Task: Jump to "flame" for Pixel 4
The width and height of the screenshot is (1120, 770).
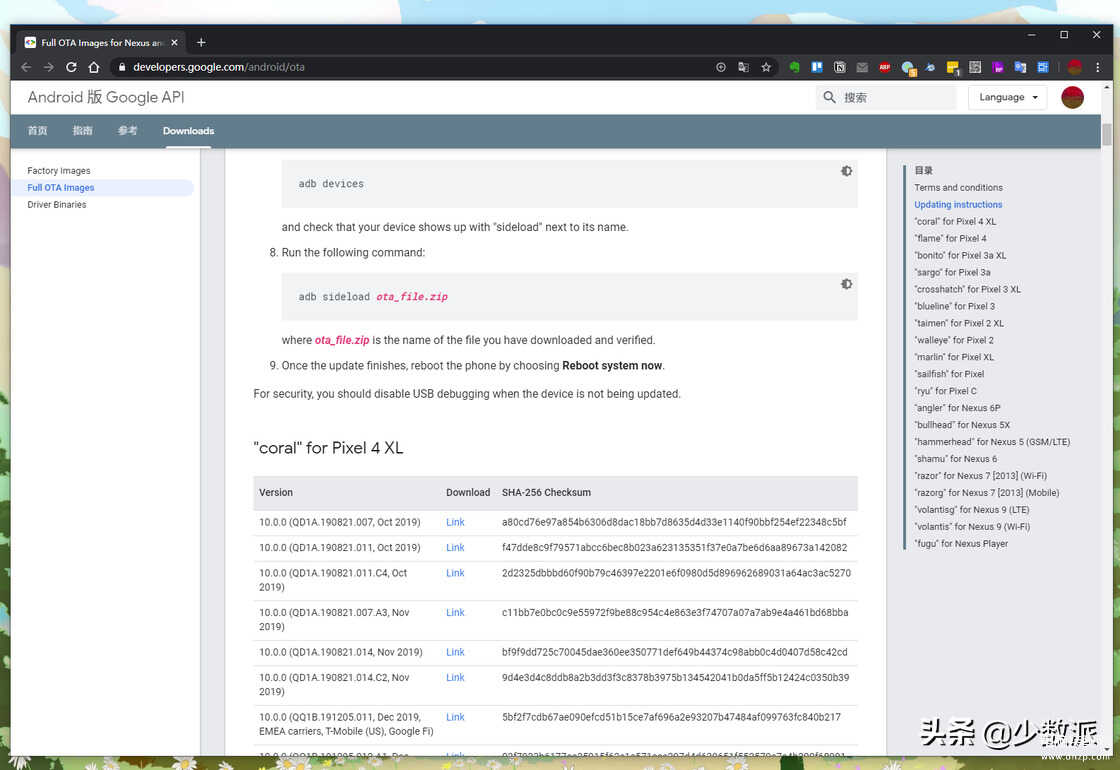Action: pyautogui.click(x=950, y=239)
